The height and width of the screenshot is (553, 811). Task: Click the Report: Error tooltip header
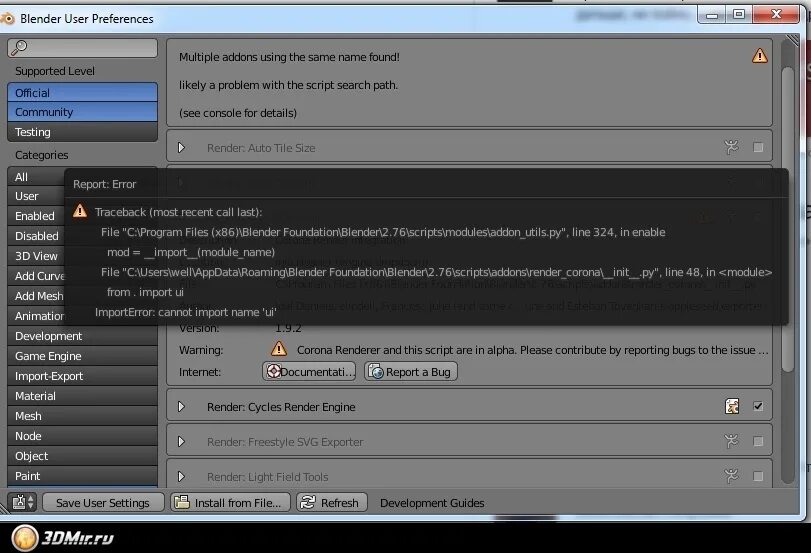pos(104,184)
